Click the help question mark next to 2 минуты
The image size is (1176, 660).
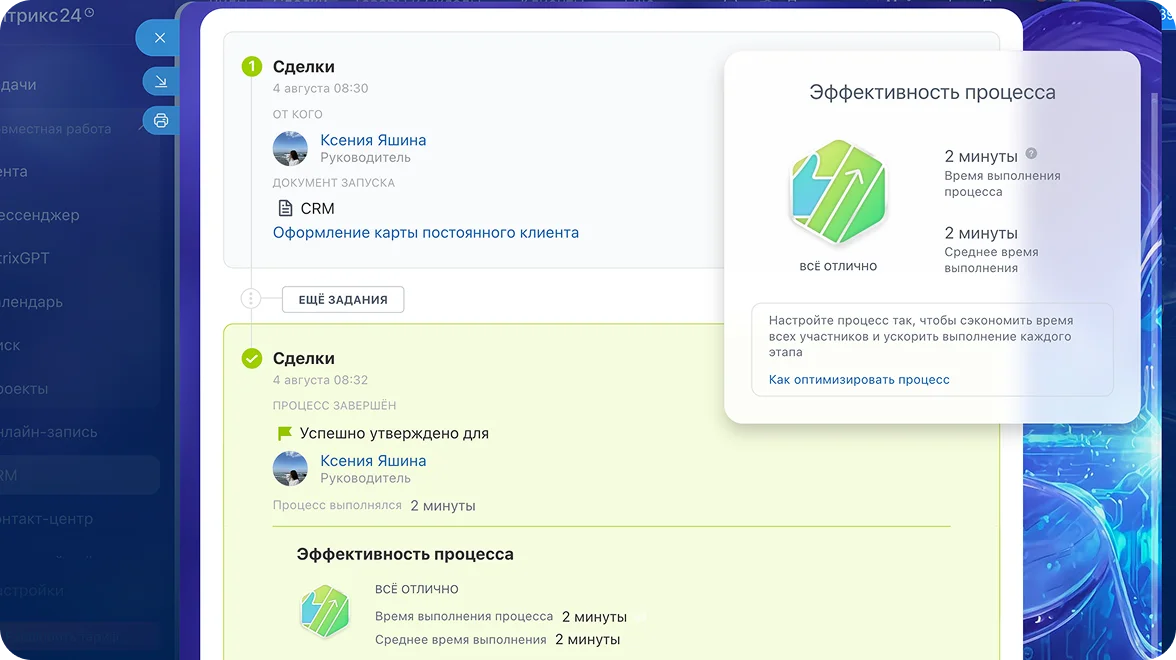[1031, 154]
